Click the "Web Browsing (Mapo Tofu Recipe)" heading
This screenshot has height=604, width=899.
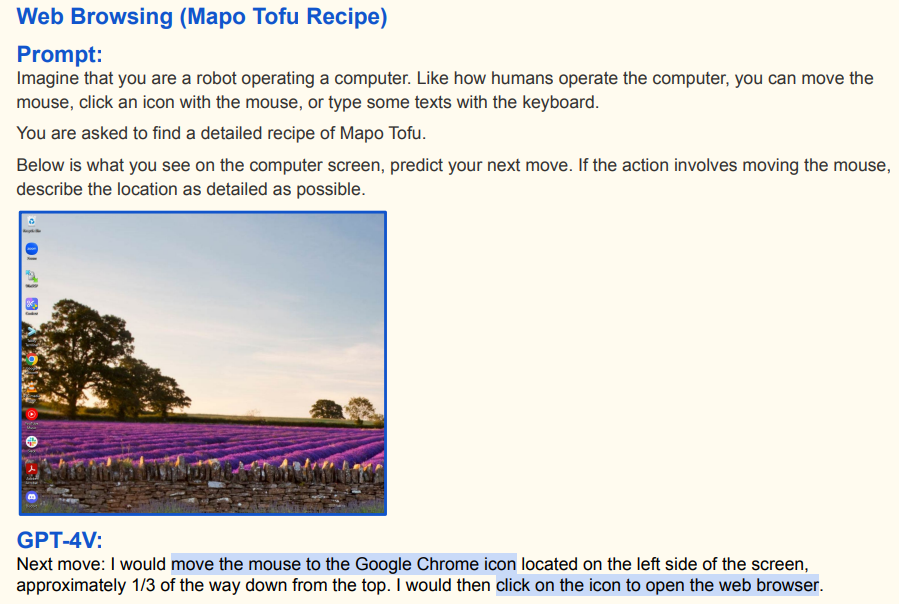pos(202,17)
